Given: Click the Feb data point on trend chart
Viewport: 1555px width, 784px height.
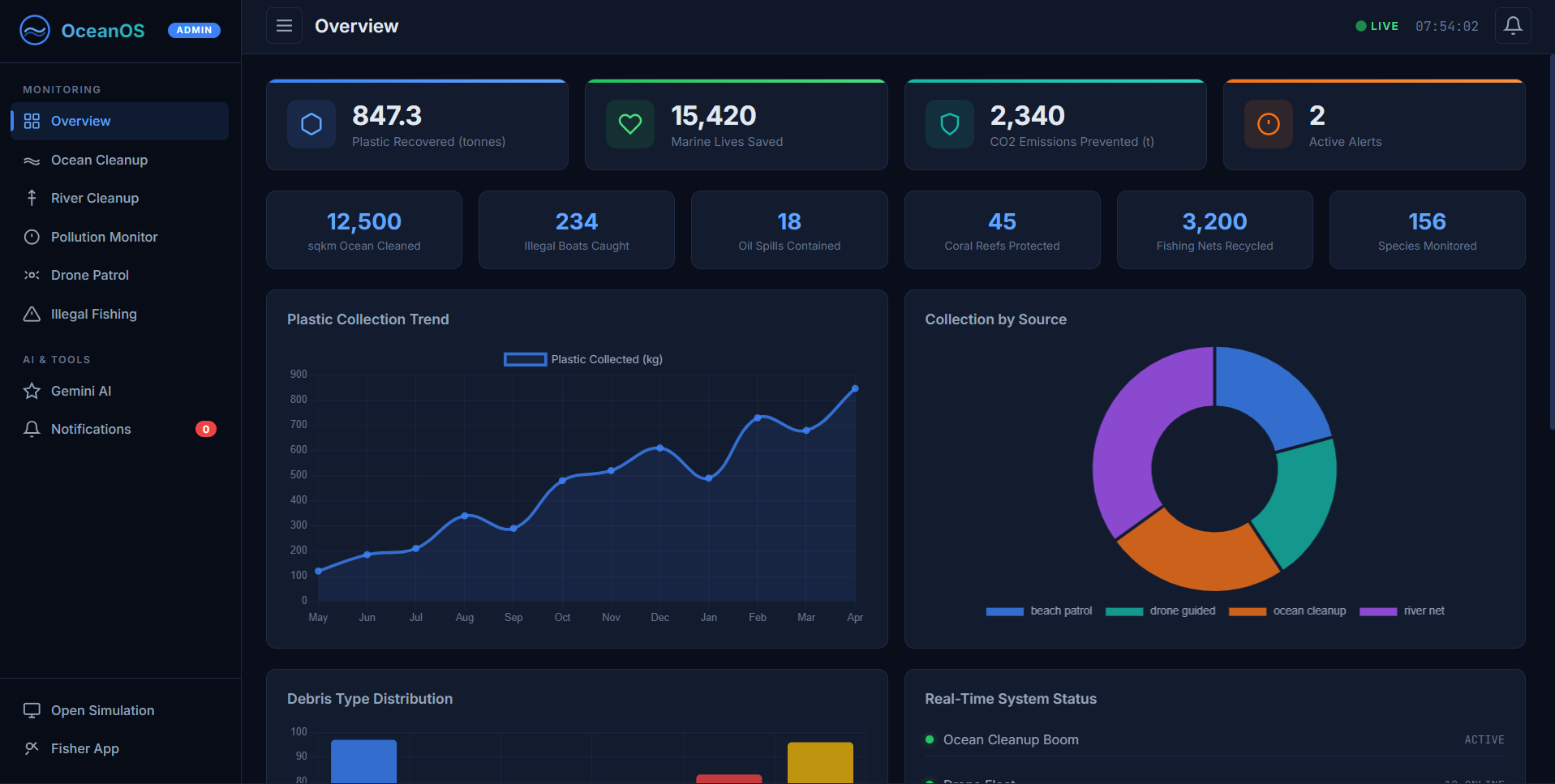Looking at the screenshot, I should [758, 418].
